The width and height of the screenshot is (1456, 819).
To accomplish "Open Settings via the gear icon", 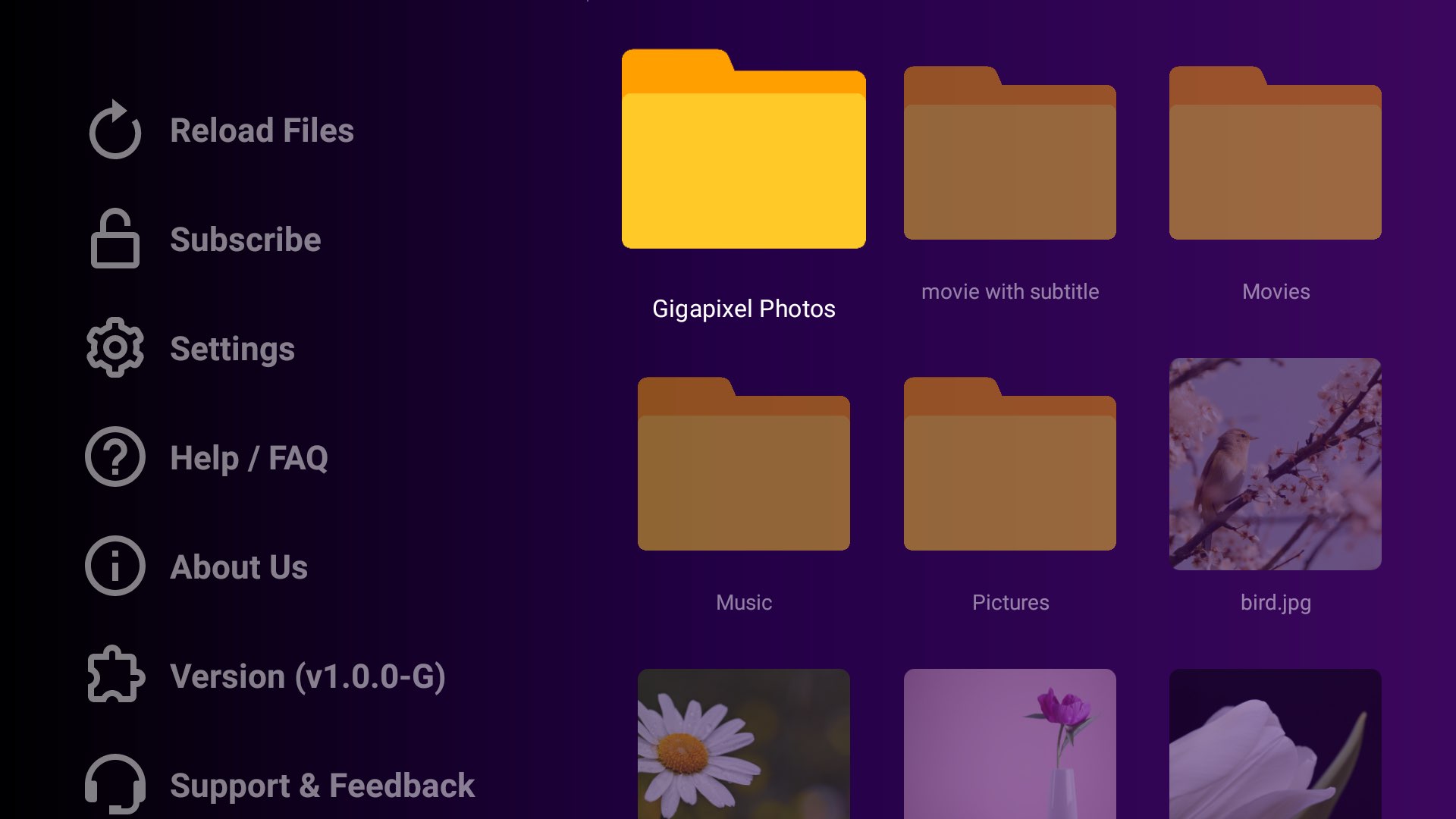I will [115, 349].
